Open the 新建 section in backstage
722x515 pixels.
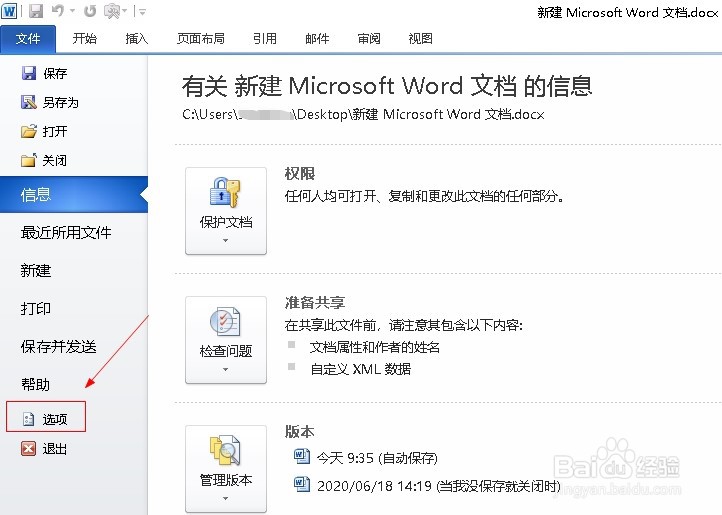[35, 270]
